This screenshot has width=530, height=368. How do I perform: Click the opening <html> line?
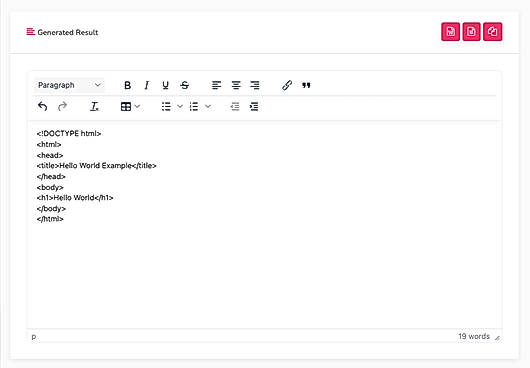49,144
